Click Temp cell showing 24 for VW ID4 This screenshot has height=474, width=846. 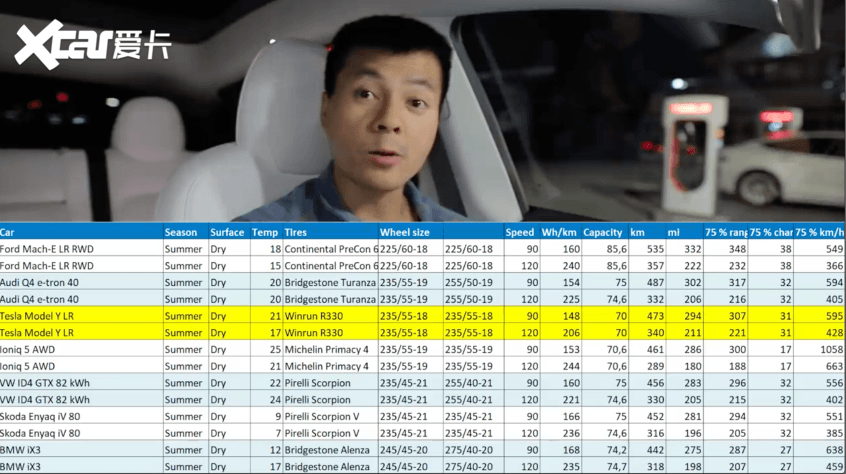[276, 400]
